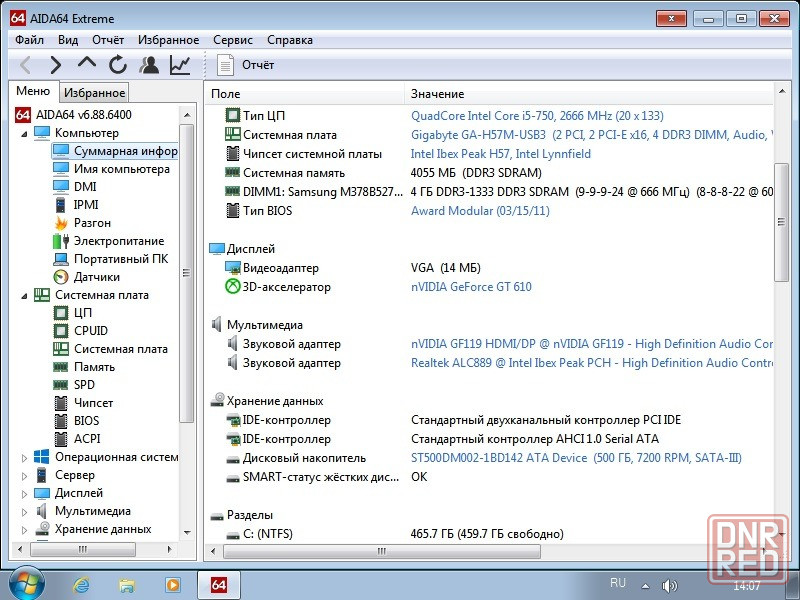Image resolution: width=800 pixels, height=600 pixels.
Task: Click the tree panel vertical scrollbar
Action: coord(187,273)
